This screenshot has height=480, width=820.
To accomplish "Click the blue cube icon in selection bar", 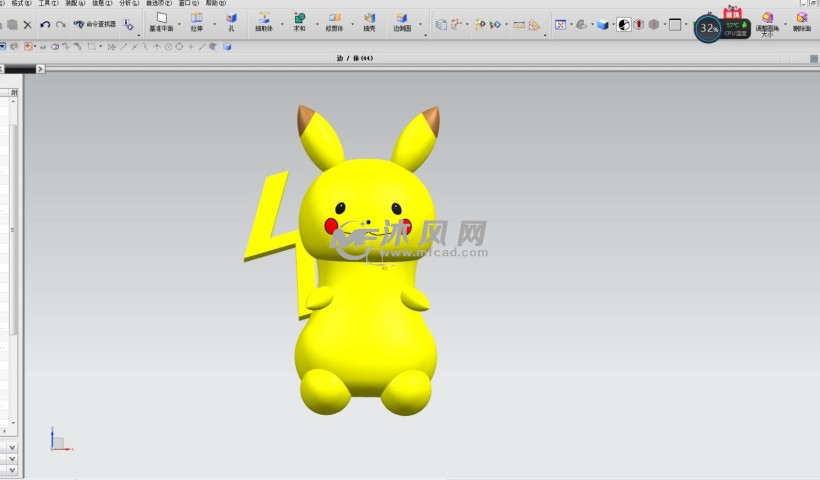I will point(227,47).
